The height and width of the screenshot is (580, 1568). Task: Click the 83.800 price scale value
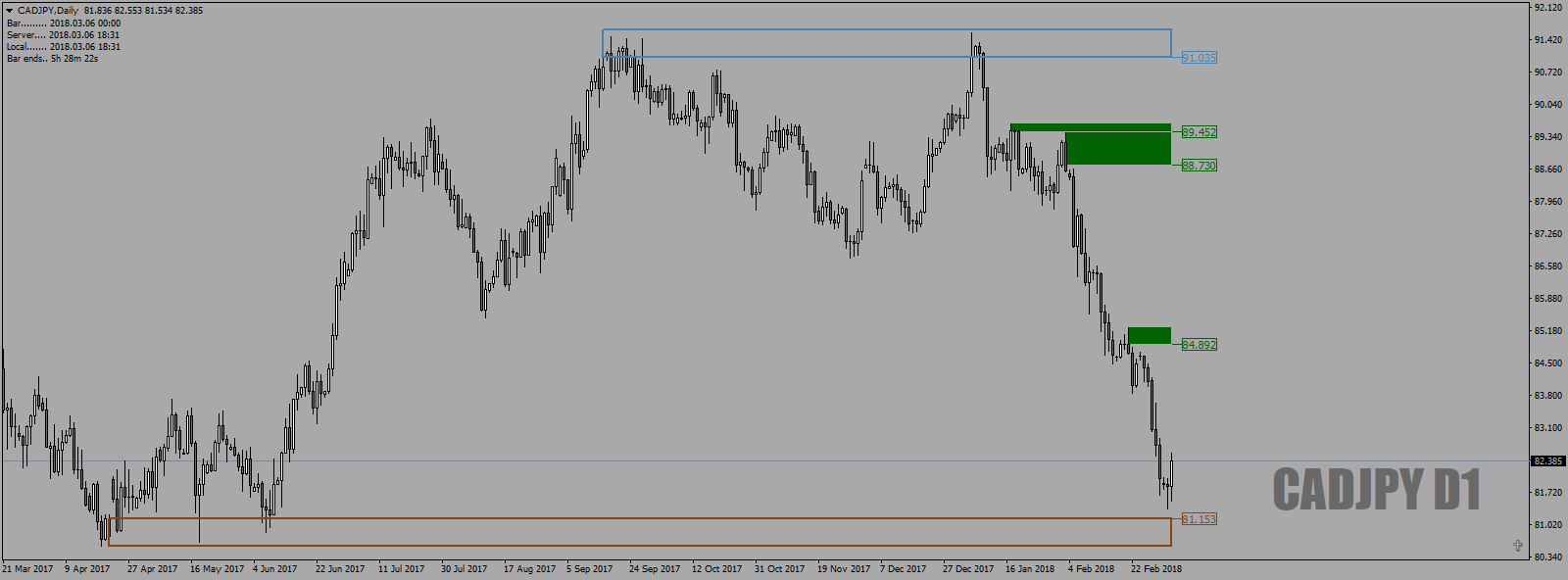(x=1548, y=396)
